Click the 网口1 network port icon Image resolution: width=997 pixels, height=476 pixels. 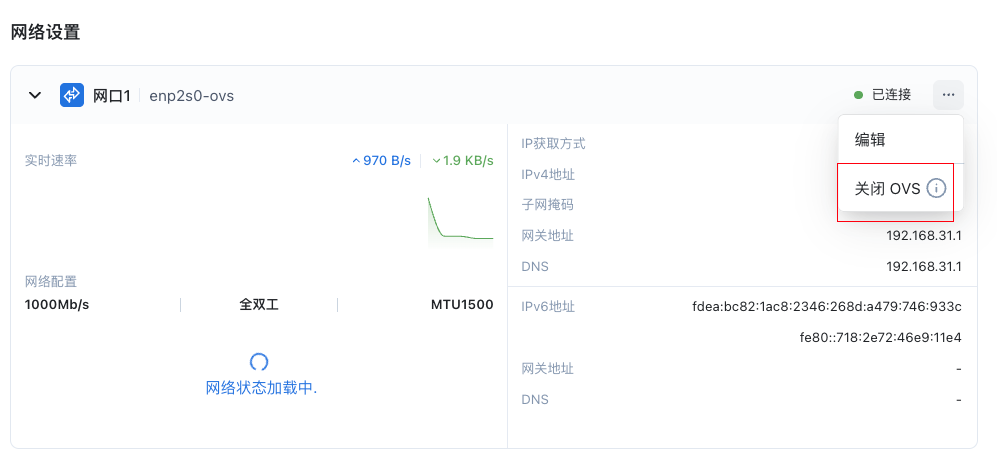coord(71,95)
